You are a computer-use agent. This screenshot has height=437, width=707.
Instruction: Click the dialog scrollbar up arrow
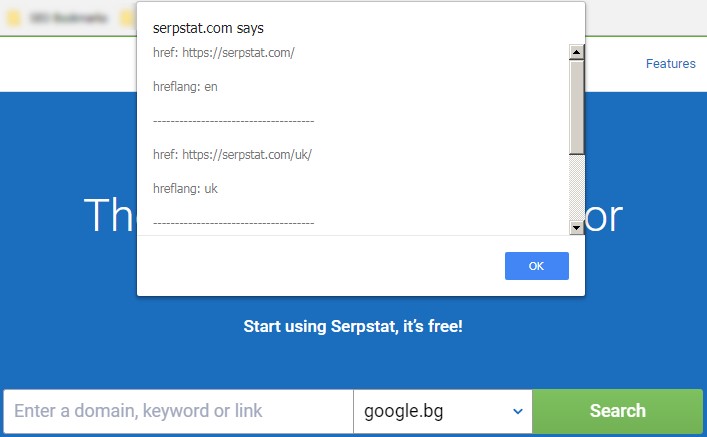pos(576,52)
